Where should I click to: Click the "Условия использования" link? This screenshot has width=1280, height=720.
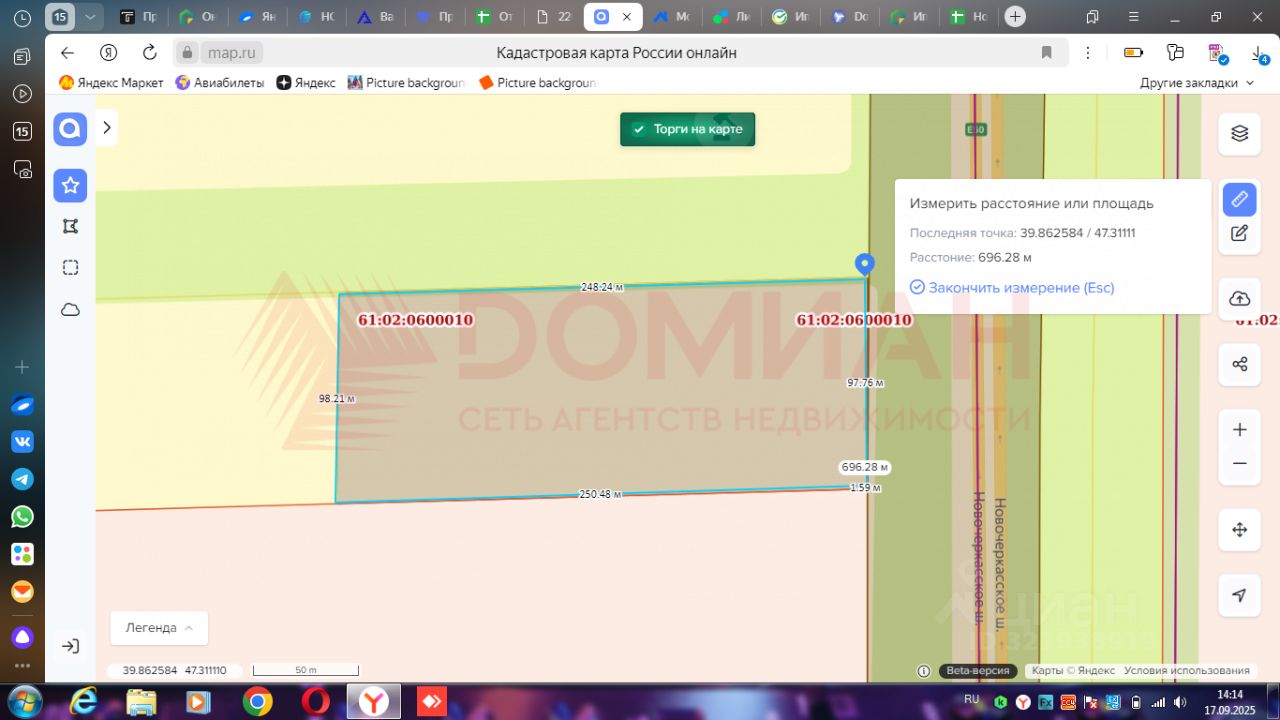coord(1187,671)
